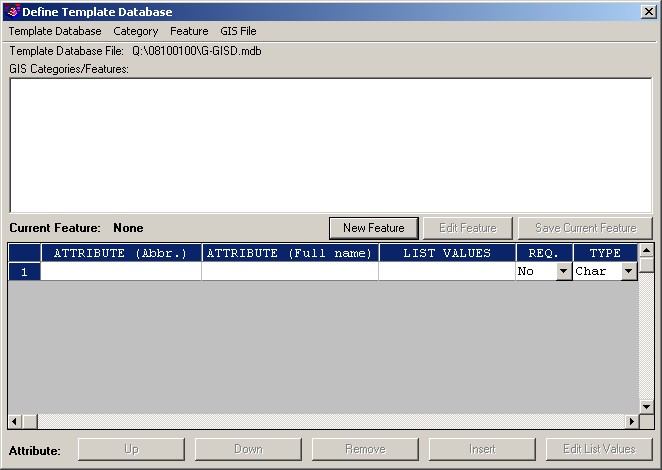Click the REQ. column header
Image resolution: width=662 pixels, height=470 pixels.
544,253
